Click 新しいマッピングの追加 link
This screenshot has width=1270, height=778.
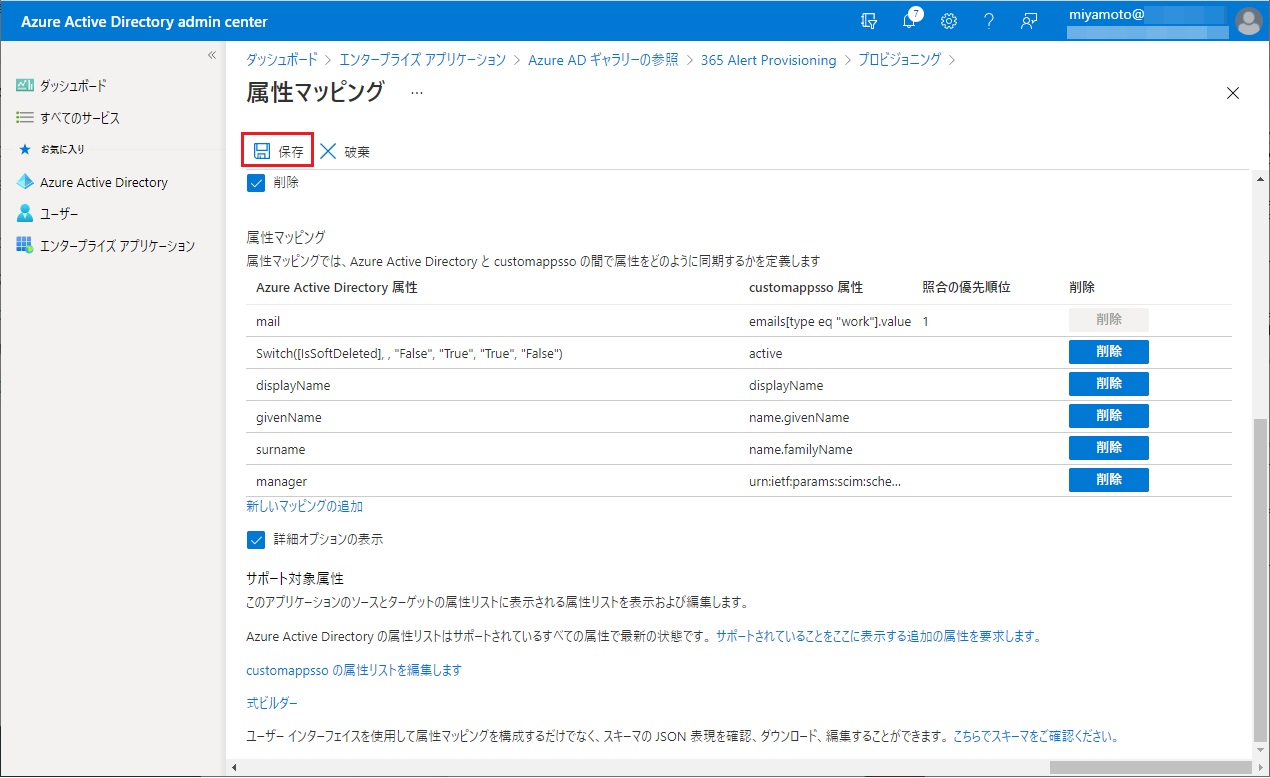pos(304,507)
